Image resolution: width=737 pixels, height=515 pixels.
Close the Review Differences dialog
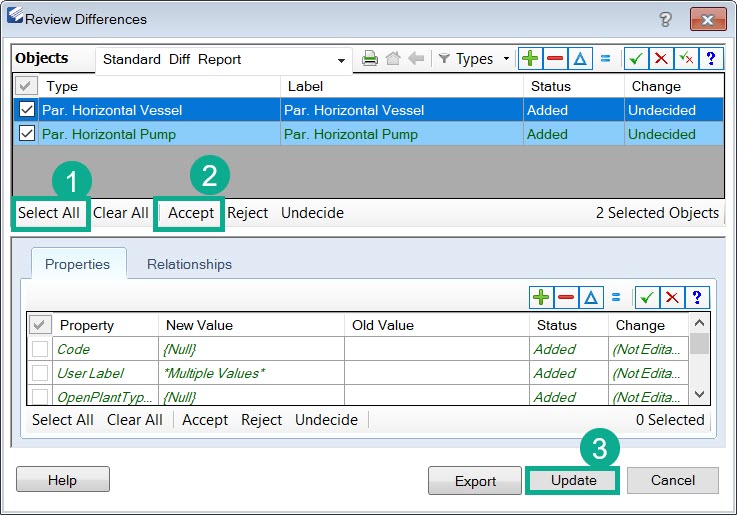708,19
